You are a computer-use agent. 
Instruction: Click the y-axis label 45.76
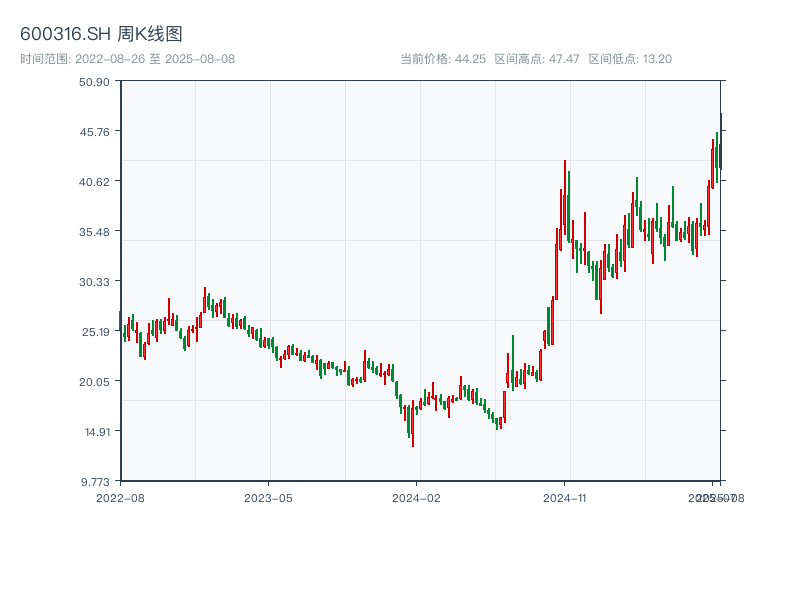[94, 132]
